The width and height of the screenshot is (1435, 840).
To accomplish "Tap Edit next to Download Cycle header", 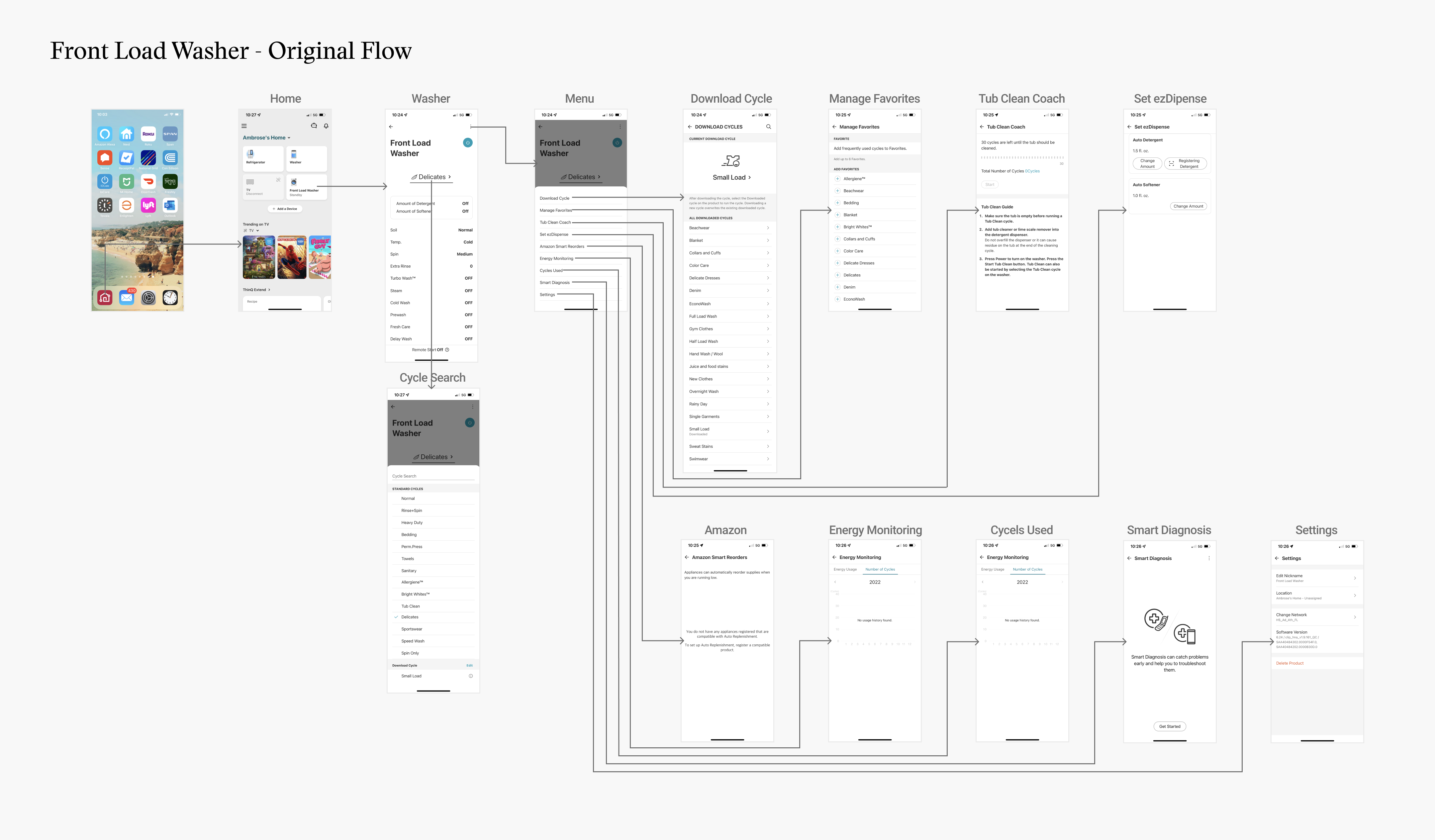I will 470,665.
